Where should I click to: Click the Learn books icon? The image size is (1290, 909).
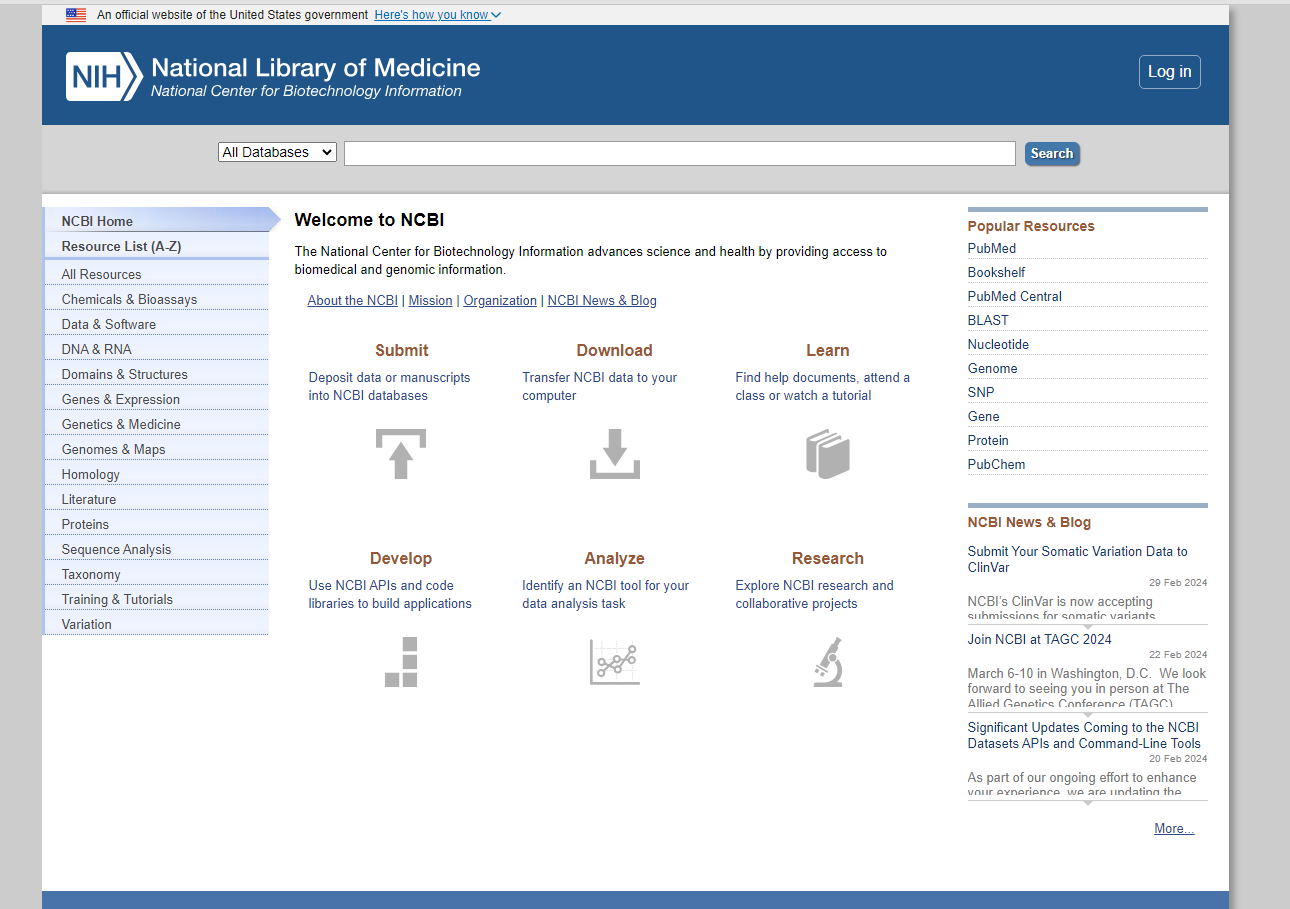click(828, 454)
